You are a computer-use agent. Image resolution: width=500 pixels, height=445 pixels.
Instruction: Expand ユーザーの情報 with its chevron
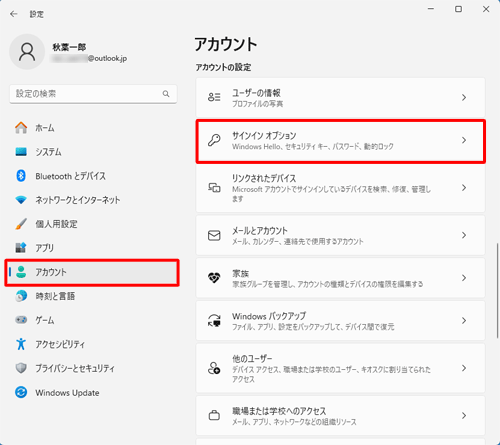tap(464, 97)
